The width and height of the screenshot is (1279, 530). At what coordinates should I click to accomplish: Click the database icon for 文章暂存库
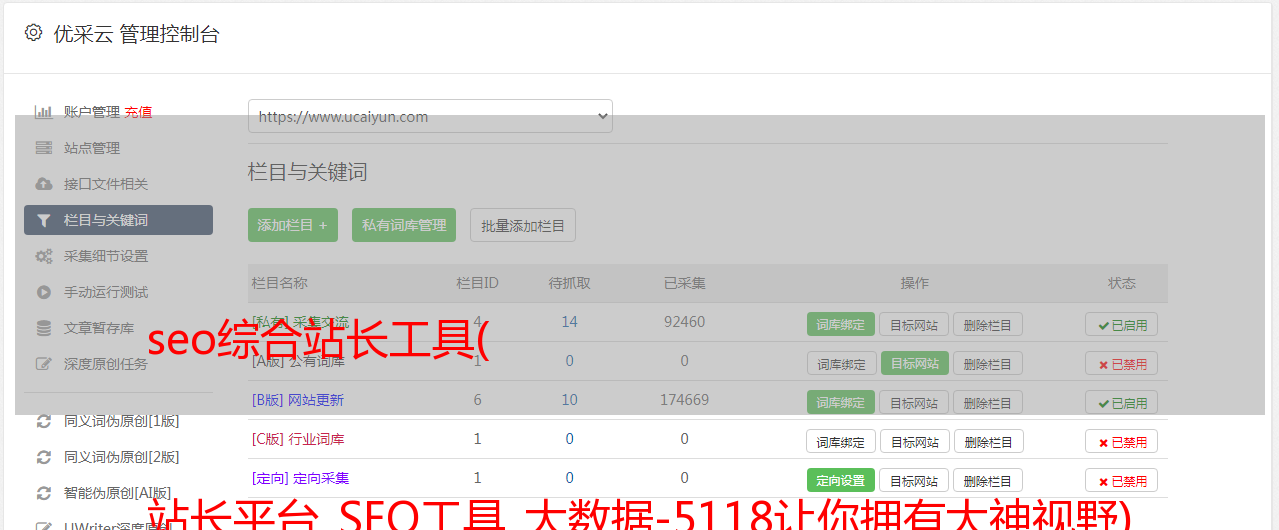44,328
